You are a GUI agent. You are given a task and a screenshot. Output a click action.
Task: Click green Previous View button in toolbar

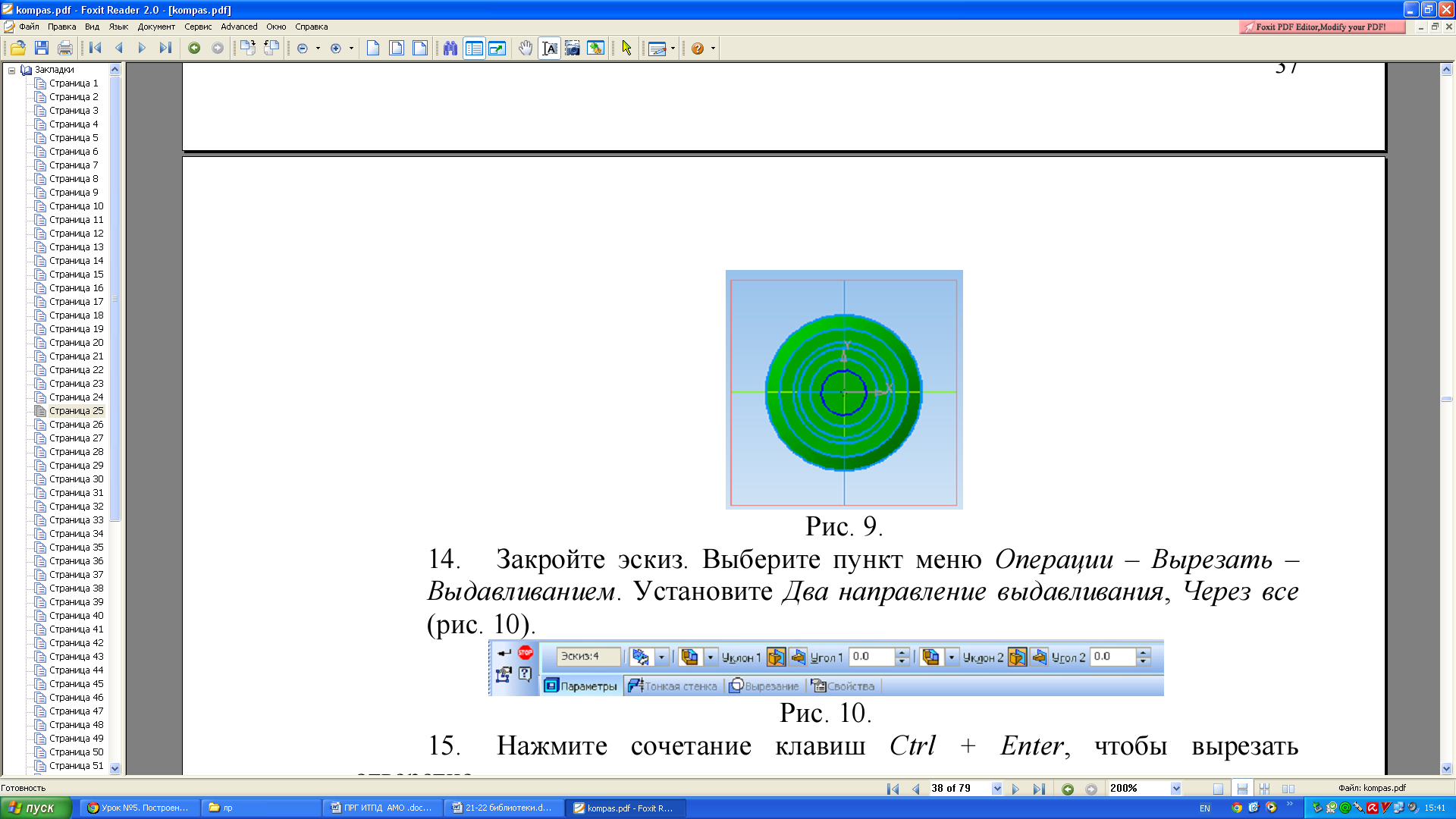click(194, 49)
